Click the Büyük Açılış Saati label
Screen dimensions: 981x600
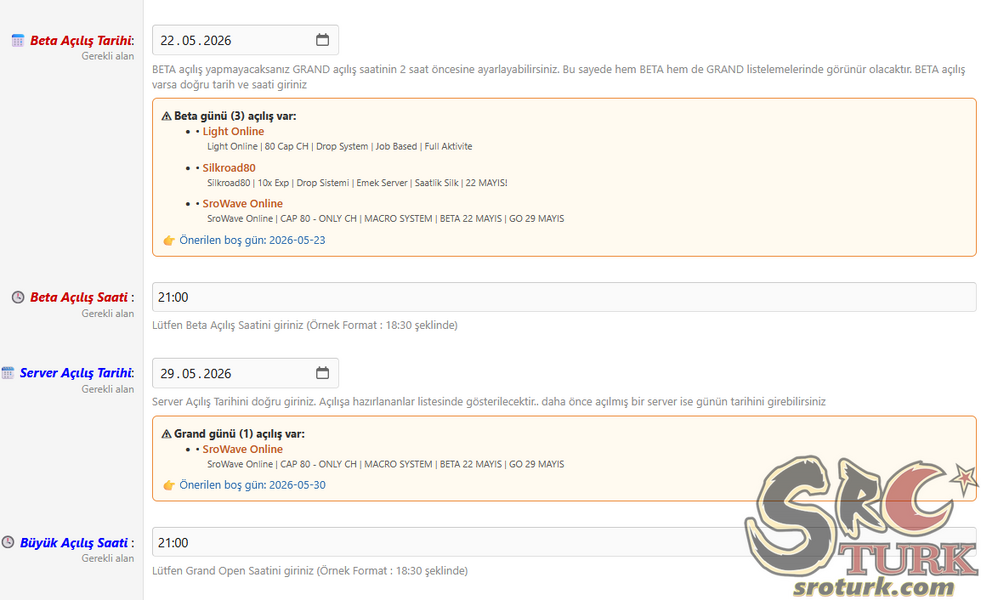pos(74,542)
